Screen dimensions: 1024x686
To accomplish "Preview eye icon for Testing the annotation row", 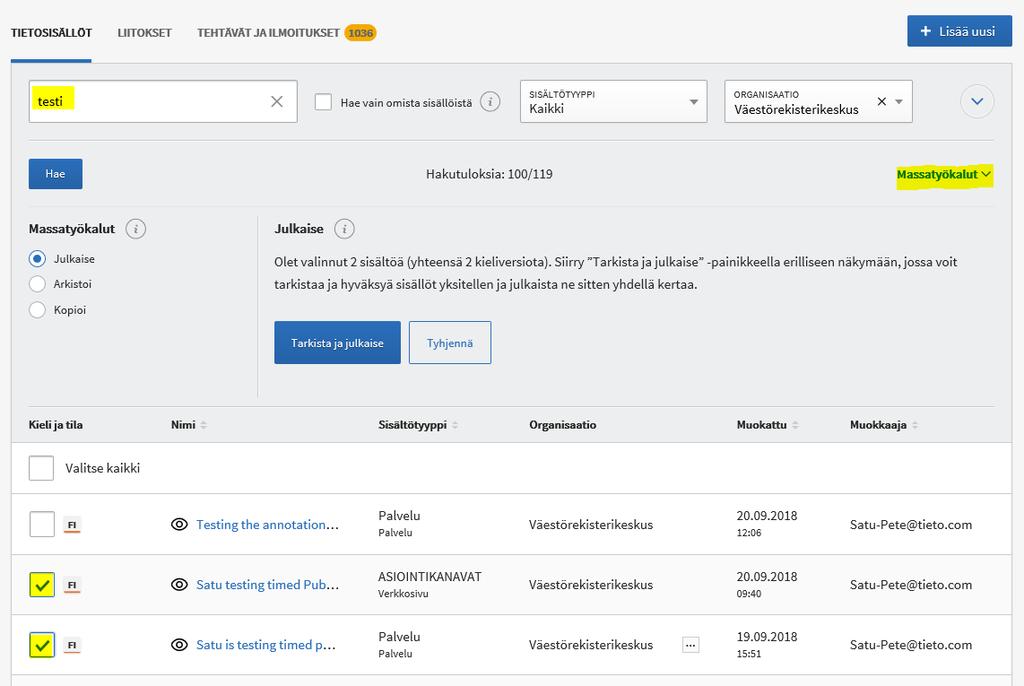I will click(179, 525).
